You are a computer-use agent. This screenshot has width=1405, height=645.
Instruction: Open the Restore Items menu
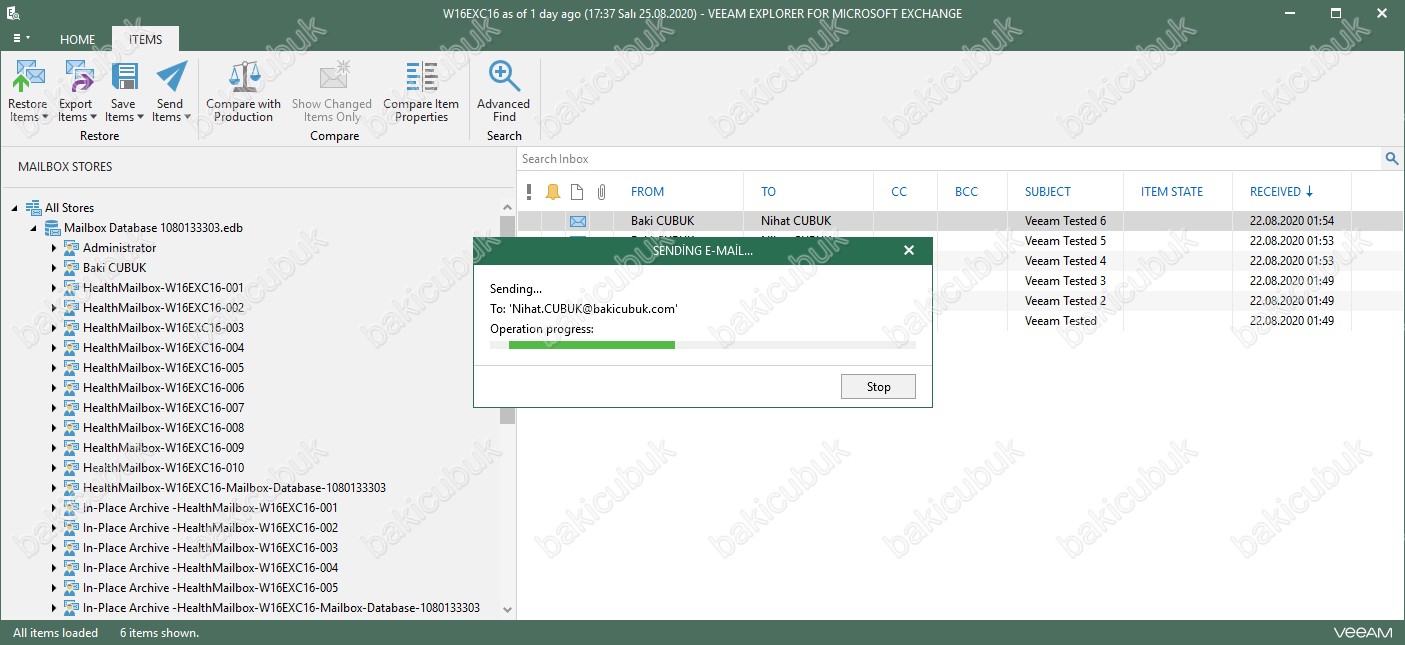pos(28,92)
